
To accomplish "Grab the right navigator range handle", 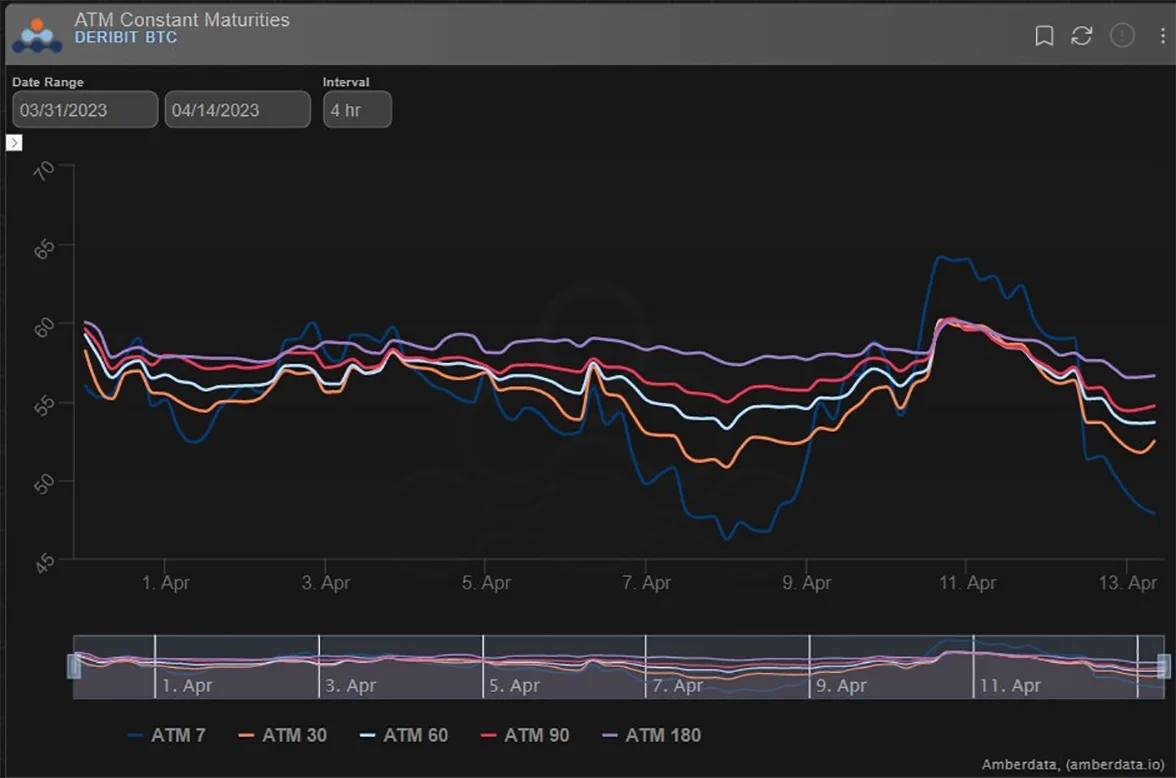I will click(1164, 666).
